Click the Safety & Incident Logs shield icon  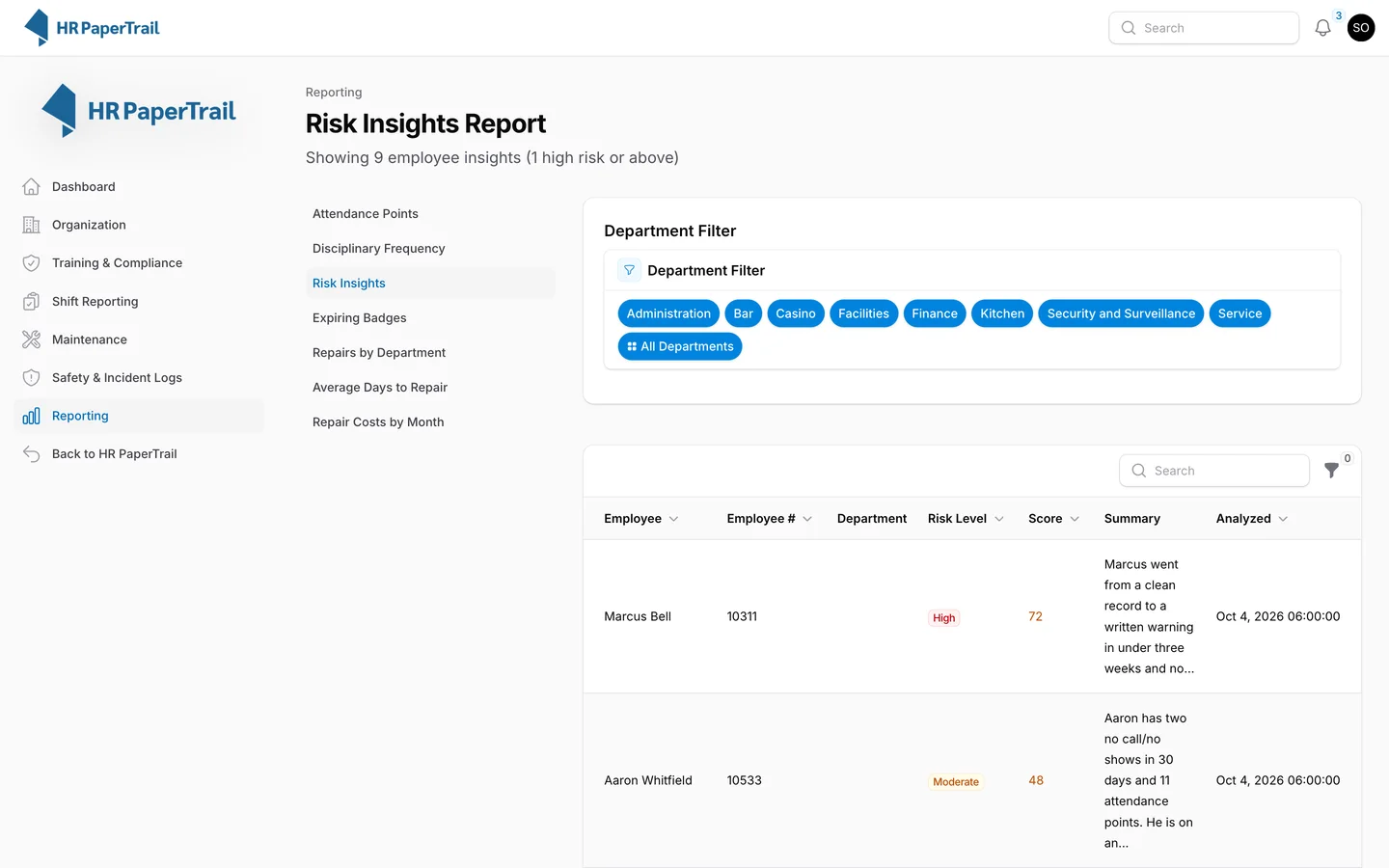(32, 378)
